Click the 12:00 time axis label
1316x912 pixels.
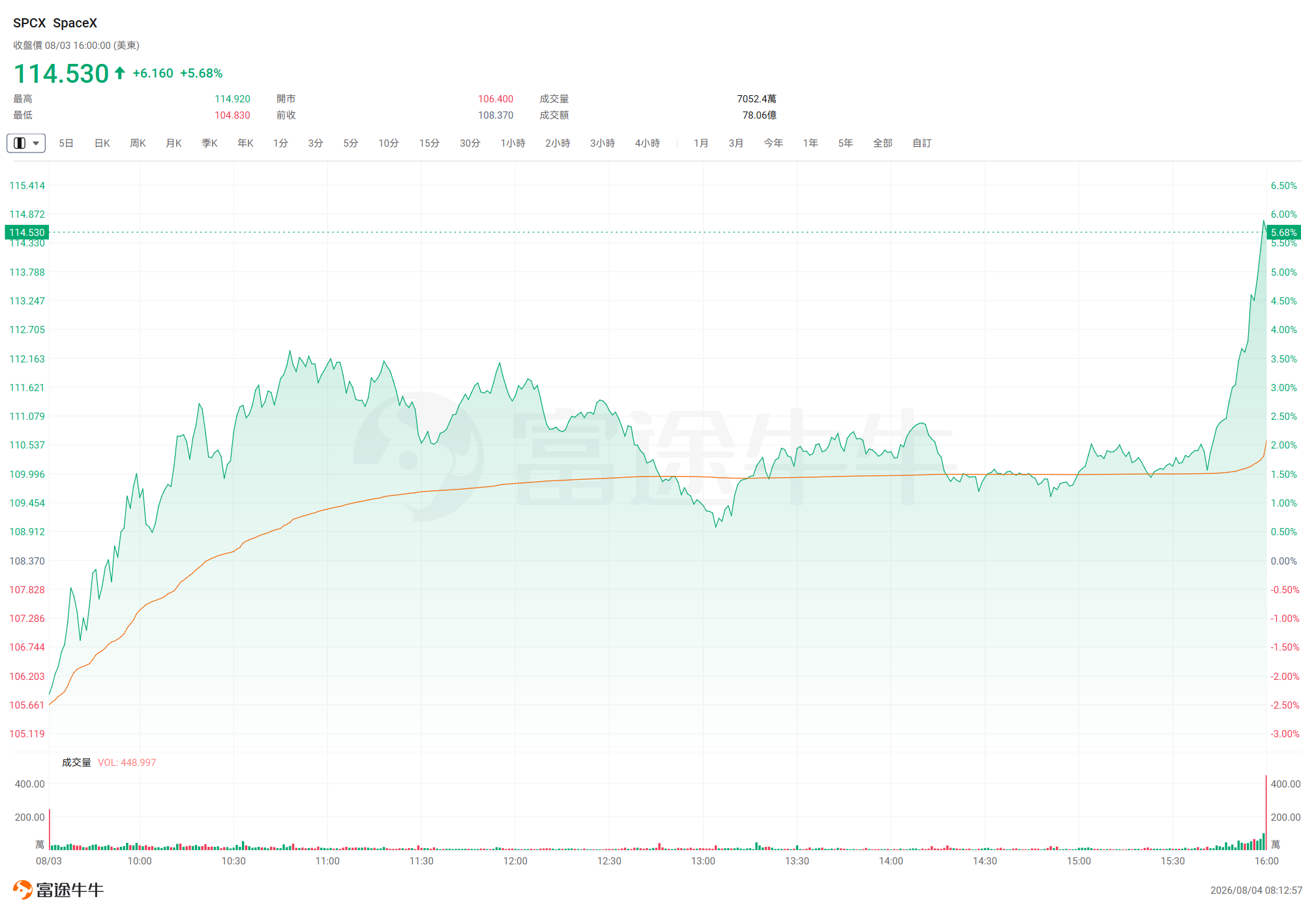515,861
